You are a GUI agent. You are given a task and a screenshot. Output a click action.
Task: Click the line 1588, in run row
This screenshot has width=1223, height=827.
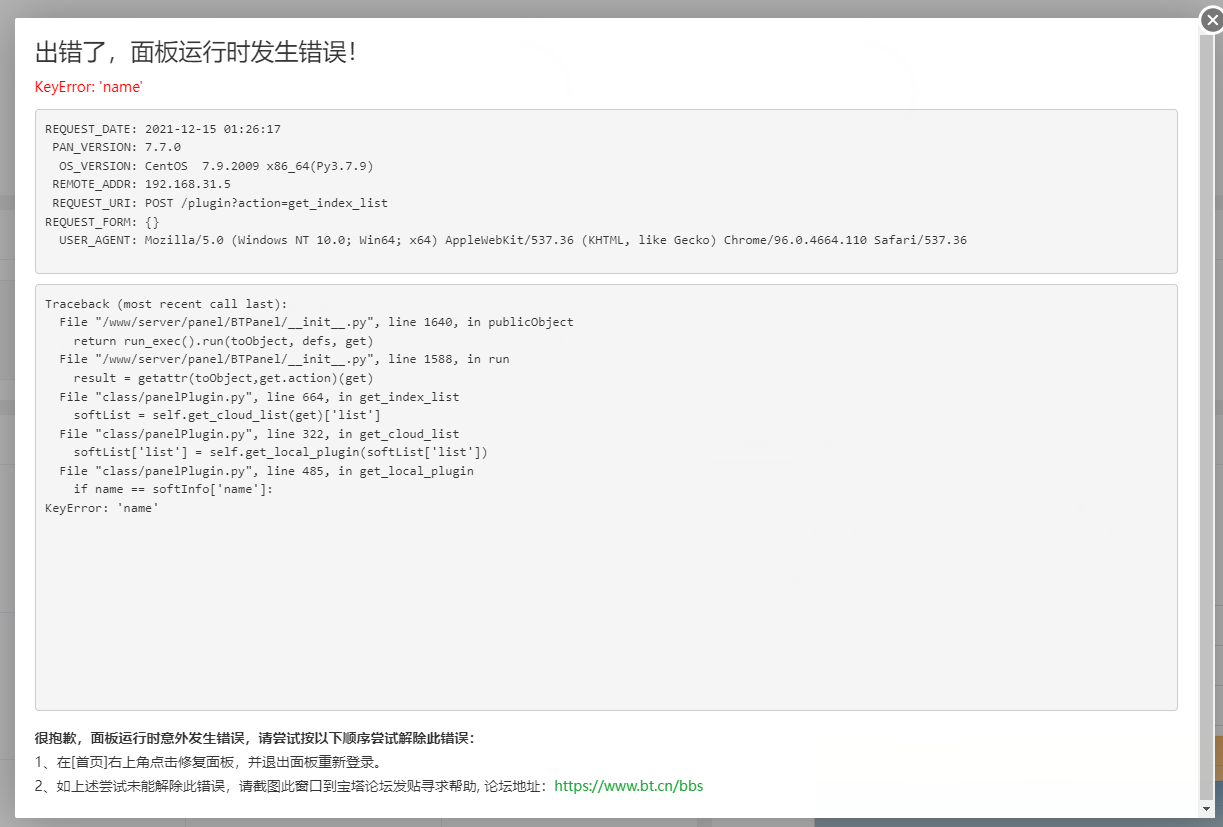click(x=284, y=359)
